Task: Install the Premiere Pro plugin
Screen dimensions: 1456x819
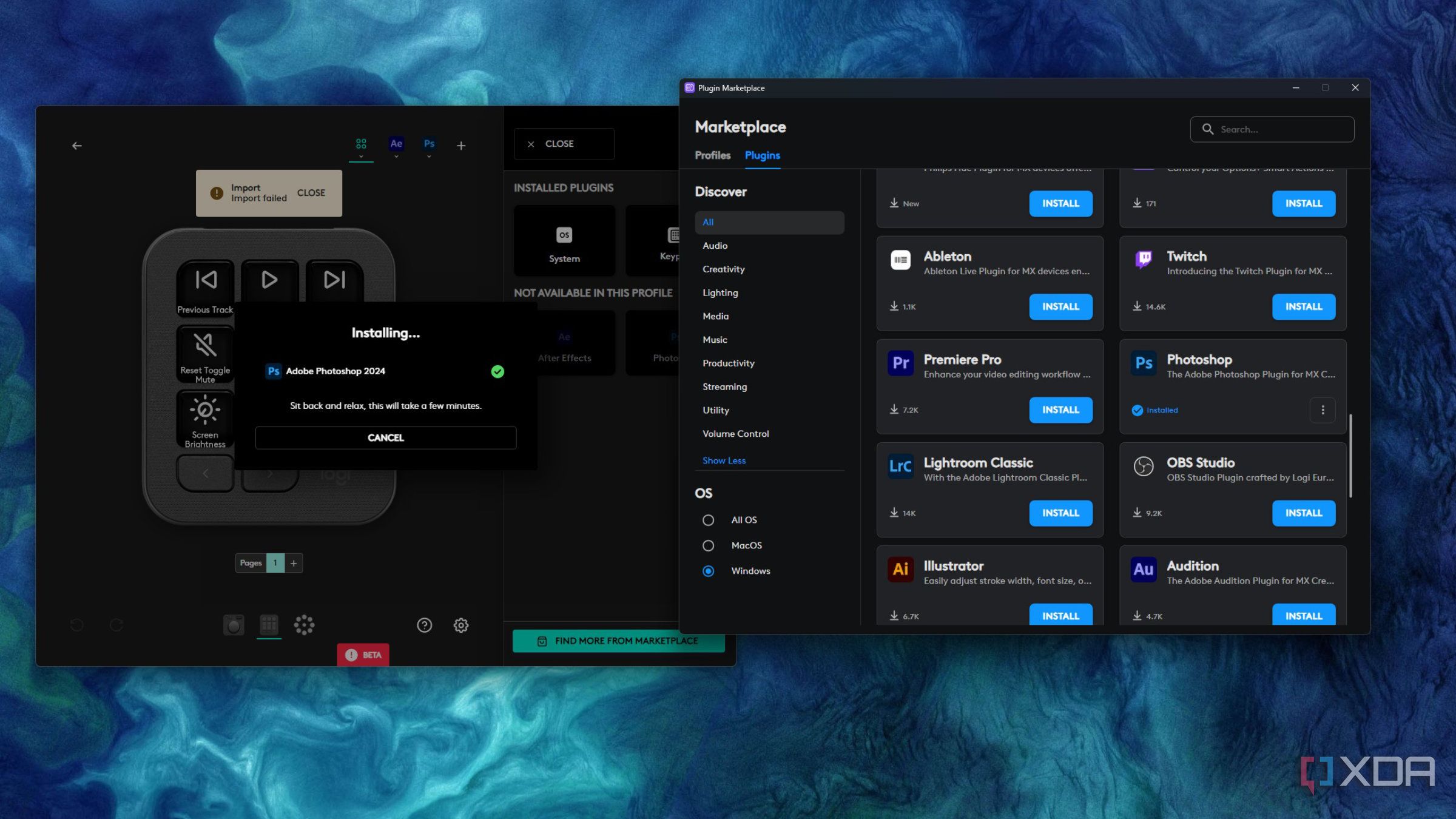Action: (1060, 410)
